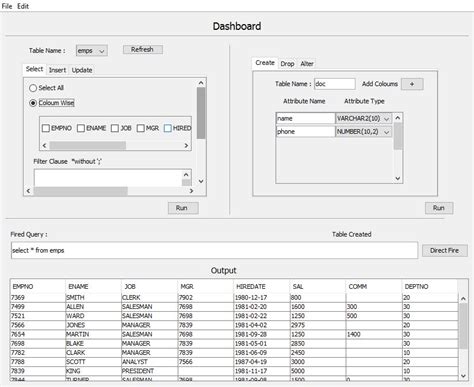Click up arrow of Select panel scrollbar
This screenshot has width=474, height=387.
tap(201, 83)
